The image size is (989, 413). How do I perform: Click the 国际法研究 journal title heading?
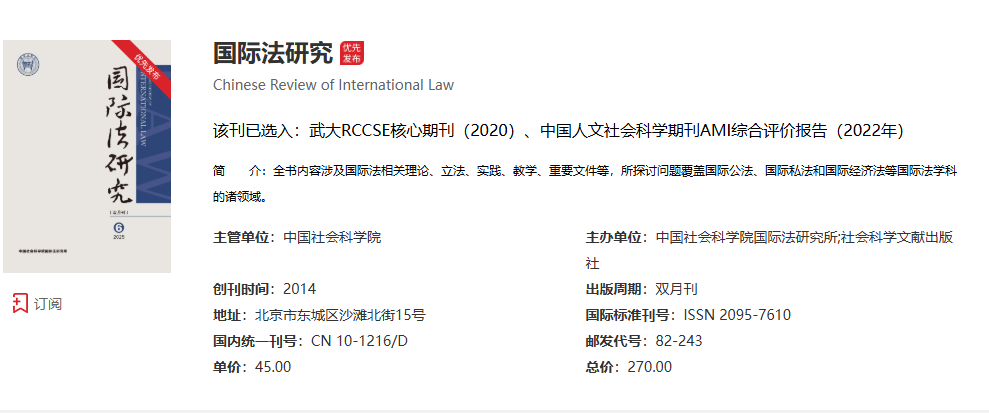coord(272,53)
